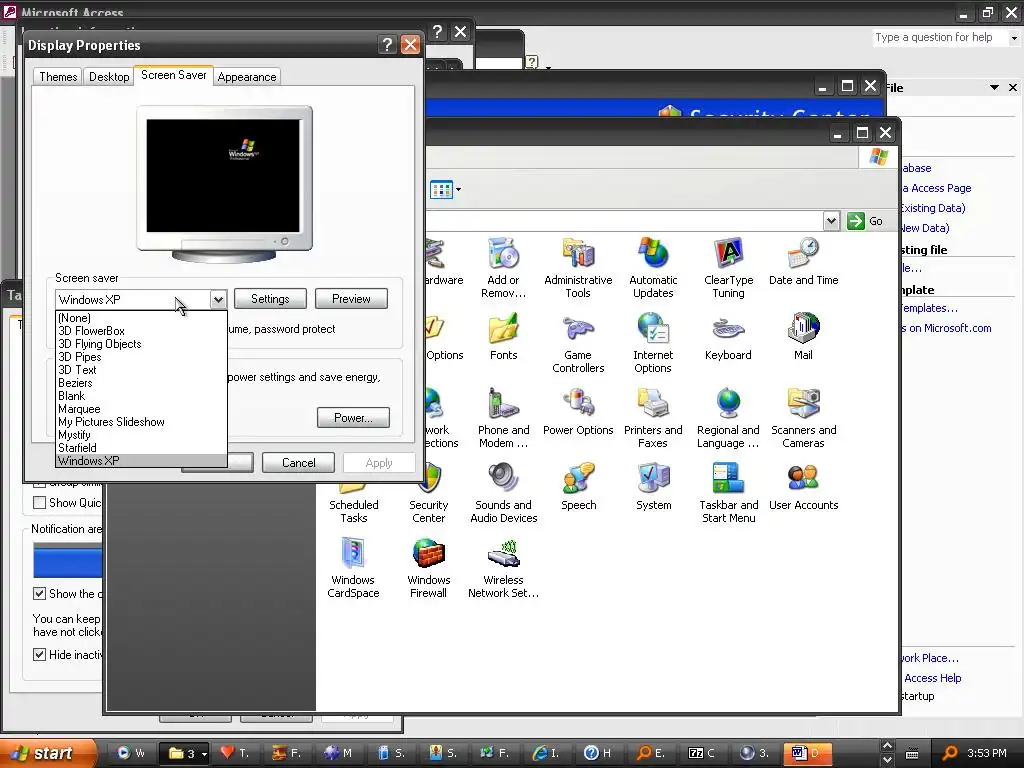The height and width of the screenshot is (768, 1024).
Task: Select My Pictures Slideshow option
Action: pyautogui.click(x=141, y=422)
